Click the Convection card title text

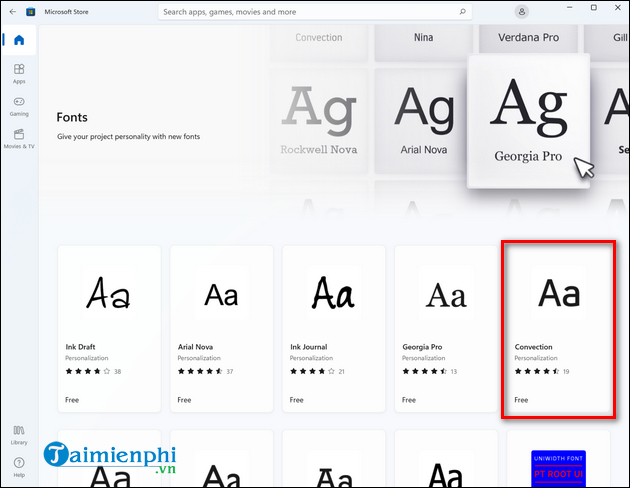pyautogui.click(x=533, y=347)
